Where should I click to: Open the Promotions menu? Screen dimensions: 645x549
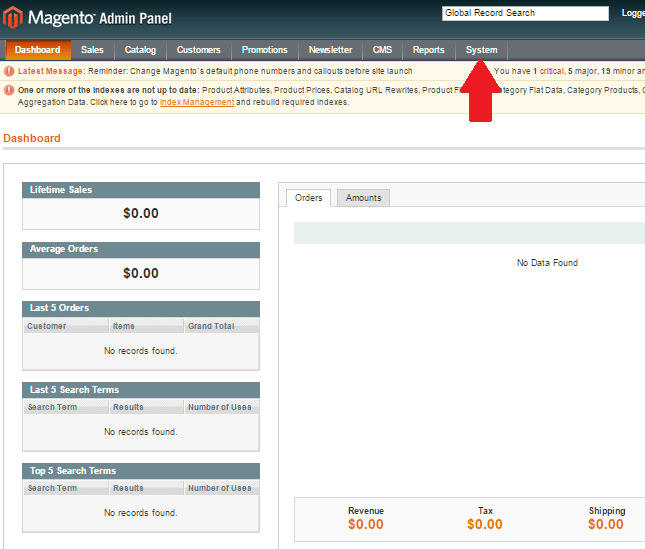(x=264, y=50)
